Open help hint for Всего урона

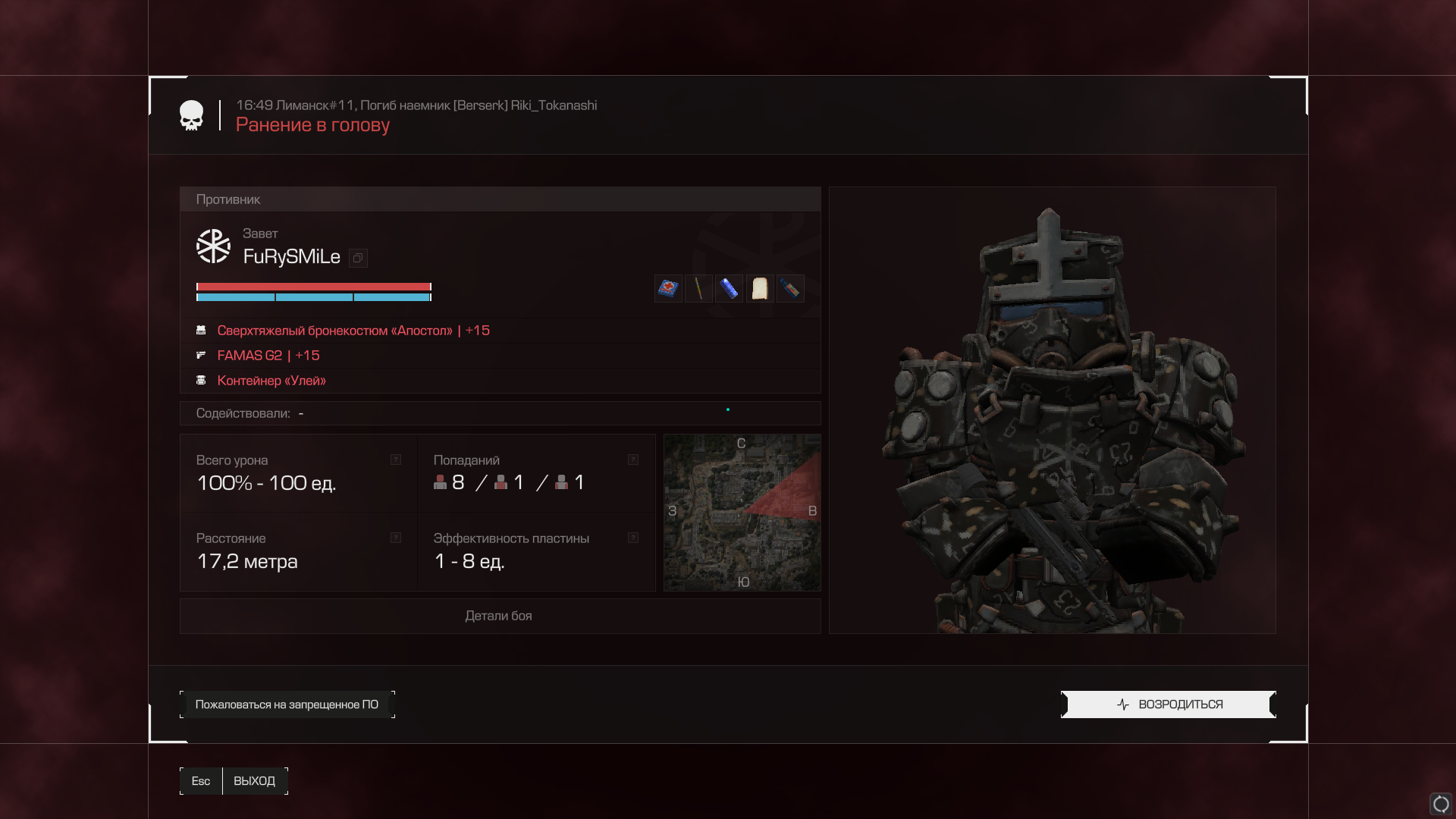click(396, 460)
